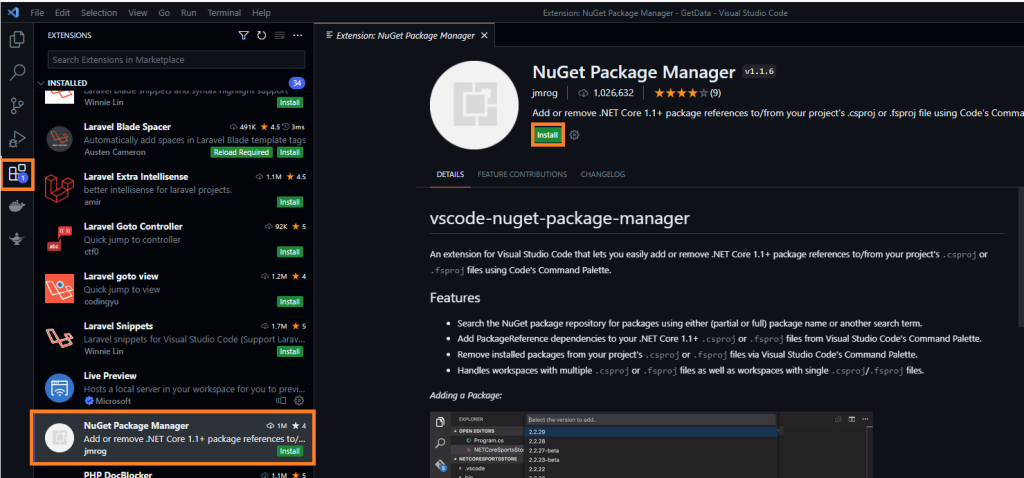Open the Terminal menu
This screenshot has height=478, width=1024.
pyautogui.click(x=223, y=12)
